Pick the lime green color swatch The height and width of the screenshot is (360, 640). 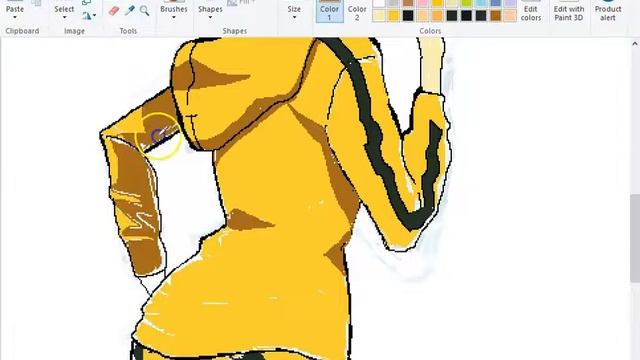467,3
